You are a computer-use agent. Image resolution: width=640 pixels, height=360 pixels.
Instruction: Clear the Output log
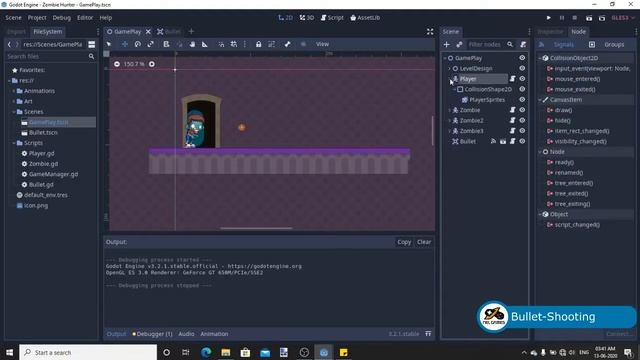point(424,242)
